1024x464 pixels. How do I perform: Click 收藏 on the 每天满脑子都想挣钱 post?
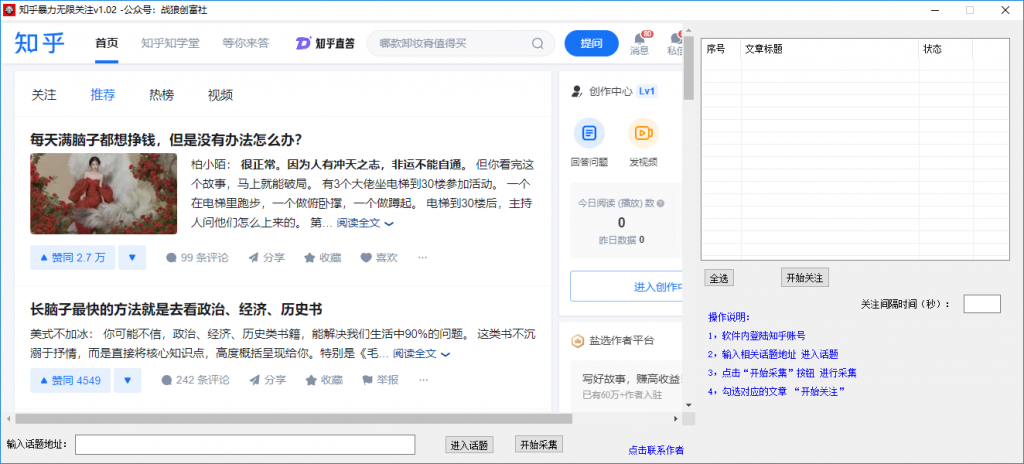pyautogui.click(x=323, y=257)
